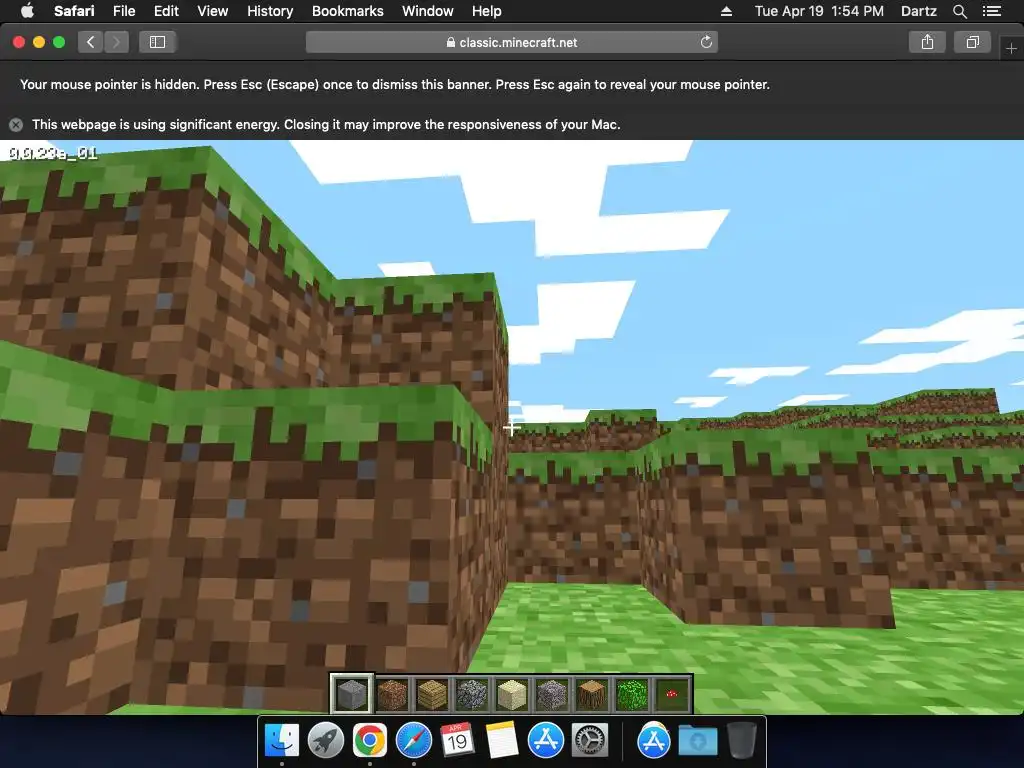Viewport: 1024px width, 768px height.
Task: Open the Bookmarks menu
Action: click(x=347, y=11)
